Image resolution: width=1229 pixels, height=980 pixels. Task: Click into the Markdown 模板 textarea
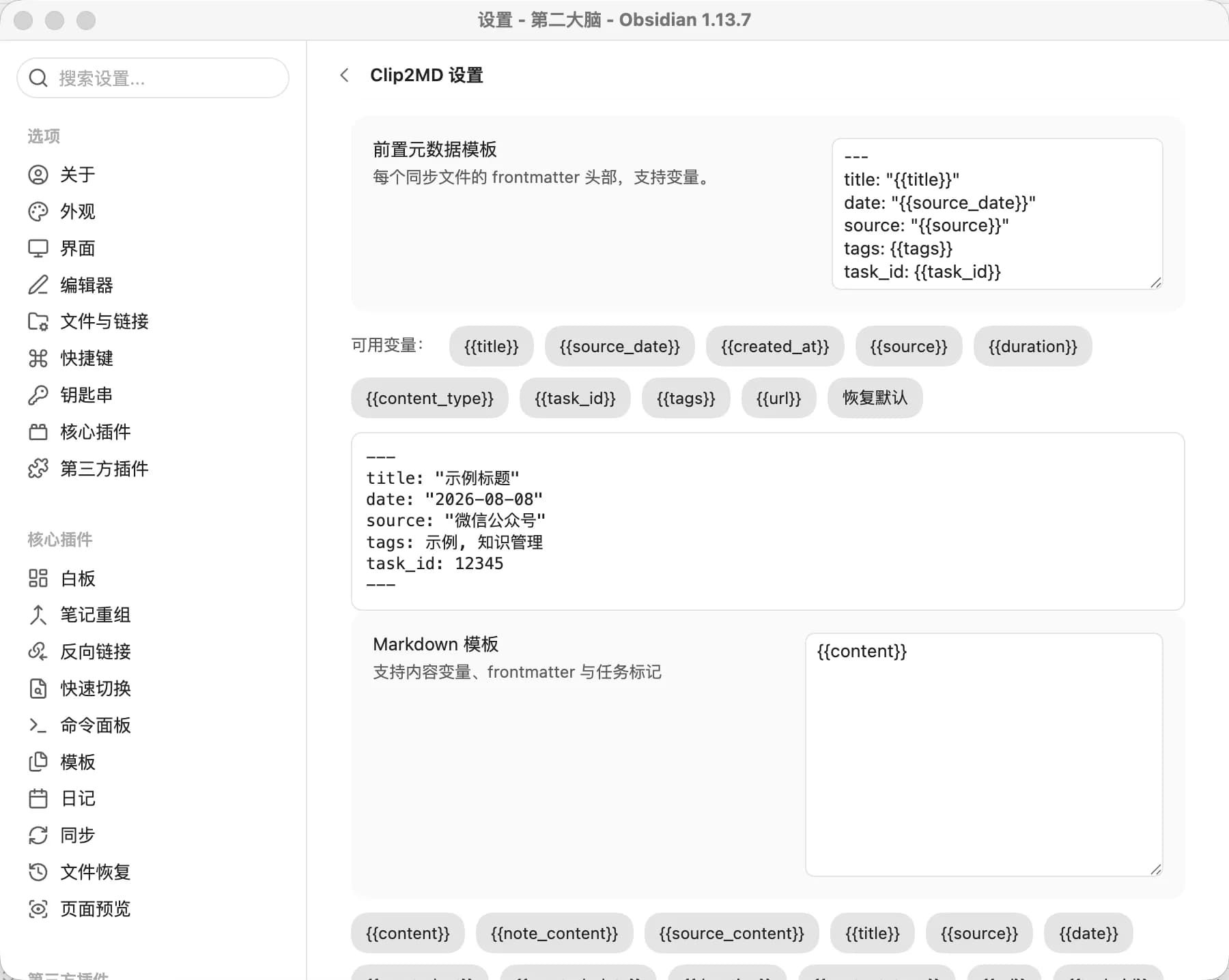pyautogui.click(x=984, y=754)
